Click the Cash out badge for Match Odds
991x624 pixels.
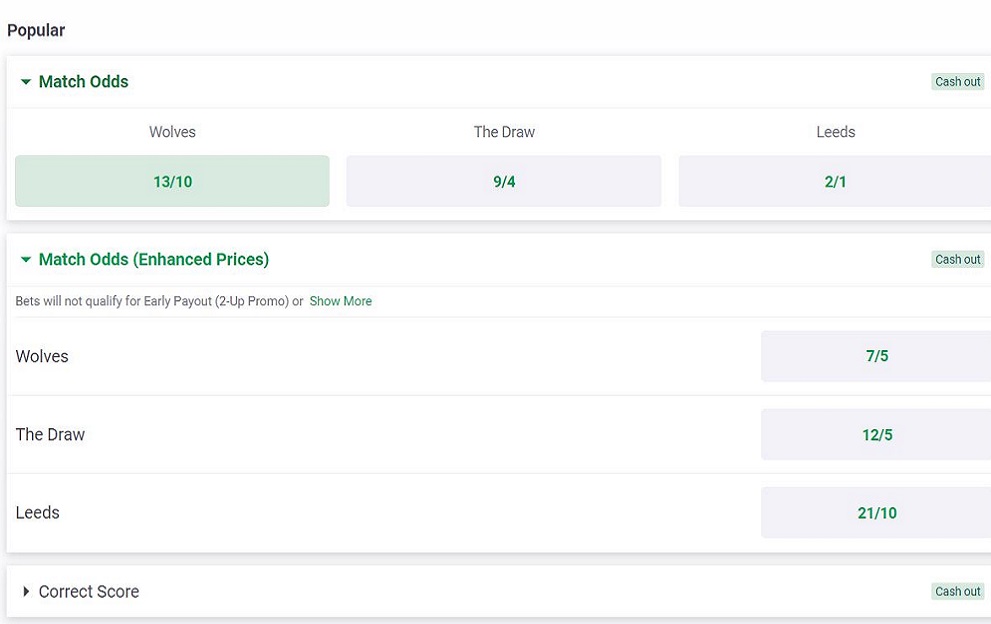tap(957, 82)
